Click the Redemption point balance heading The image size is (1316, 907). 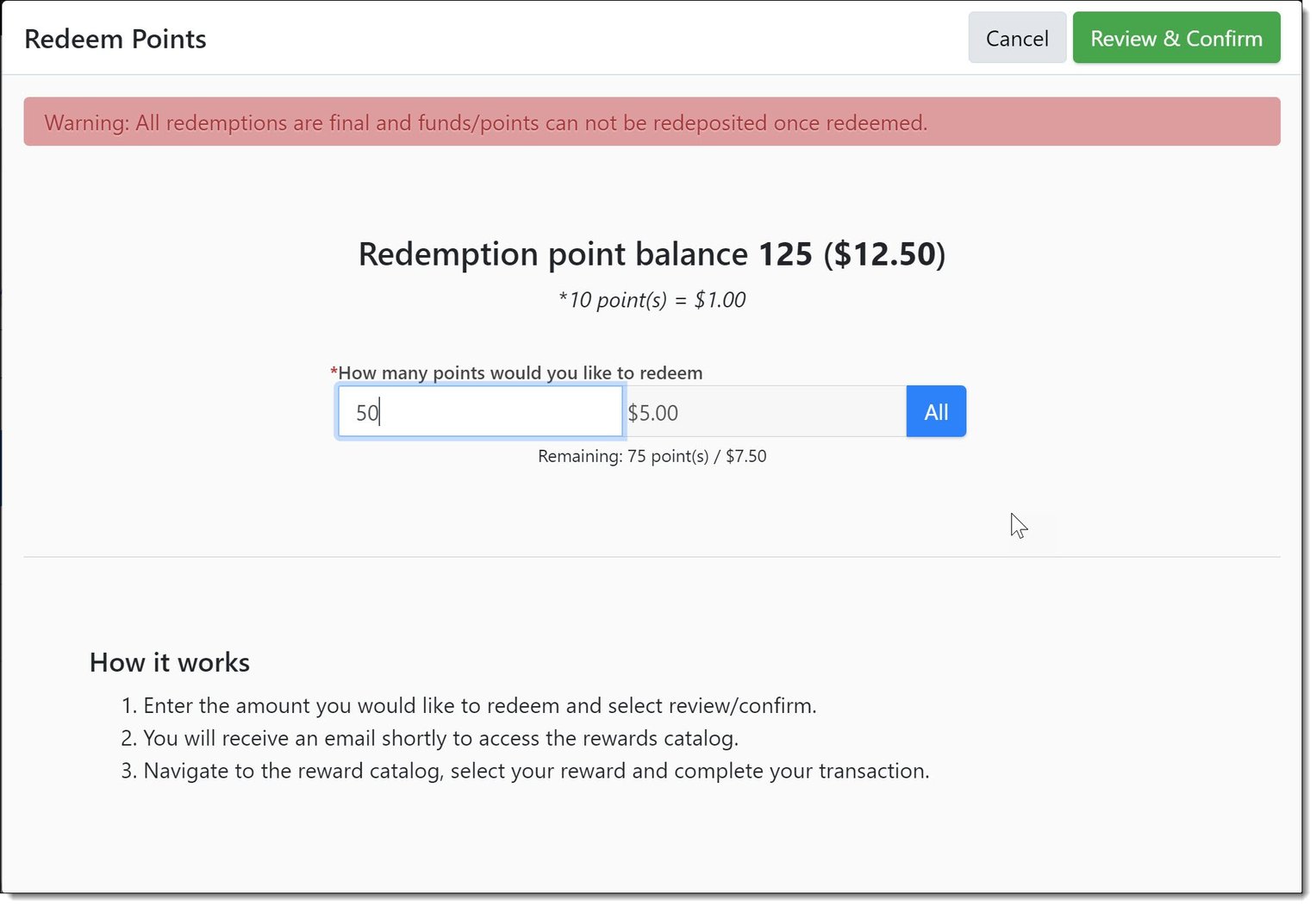click(x=552, y=254)
